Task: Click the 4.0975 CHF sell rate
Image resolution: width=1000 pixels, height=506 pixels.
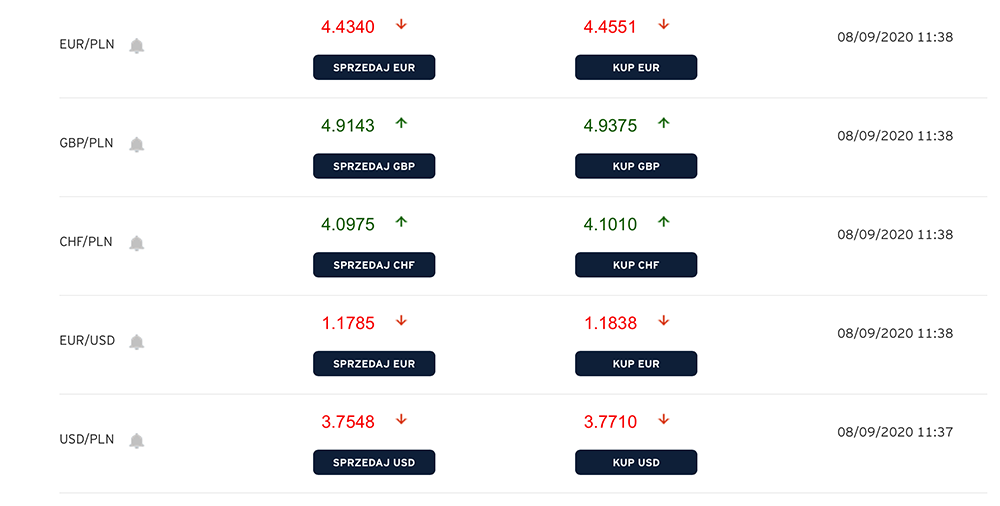Action: coord(348,225)
